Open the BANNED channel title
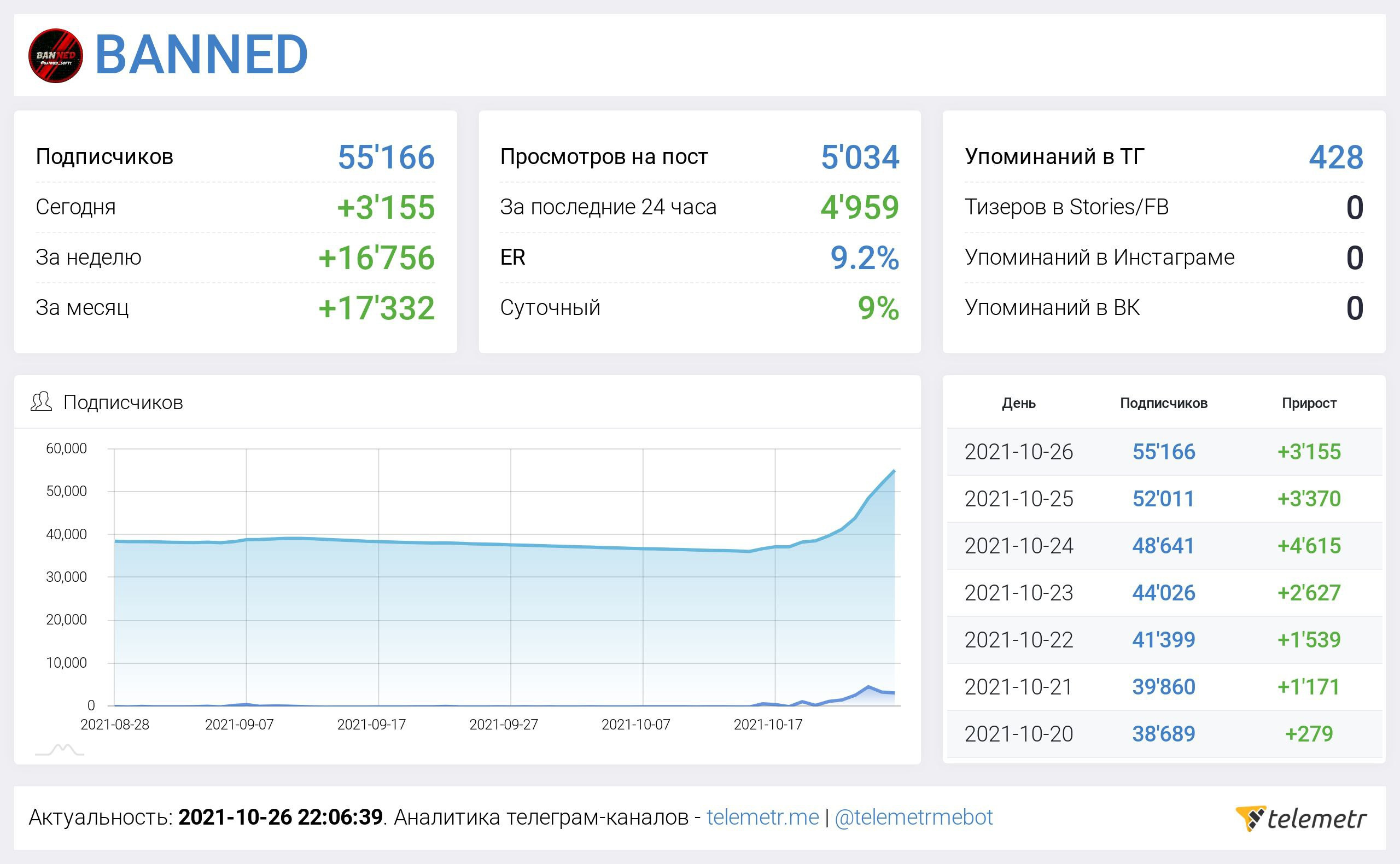This screenshot has height=864, width=1400. click(x=201, y=55)
